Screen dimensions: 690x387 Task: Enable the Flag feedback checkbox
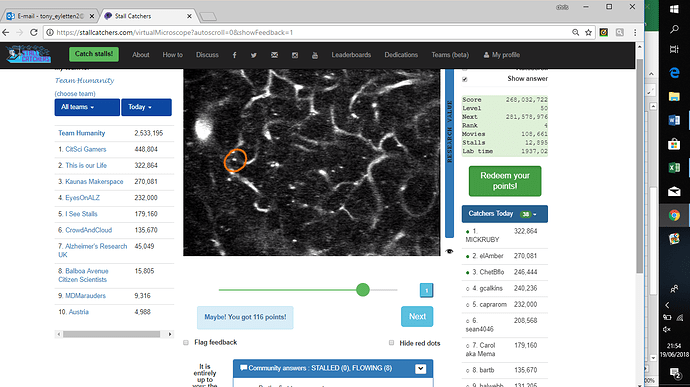(186, 343)
